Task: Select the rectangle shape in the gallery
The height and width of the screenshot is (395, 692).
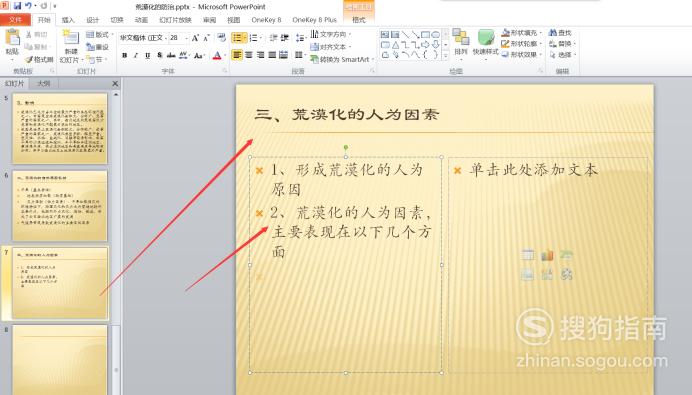Action: coord(425,34)
